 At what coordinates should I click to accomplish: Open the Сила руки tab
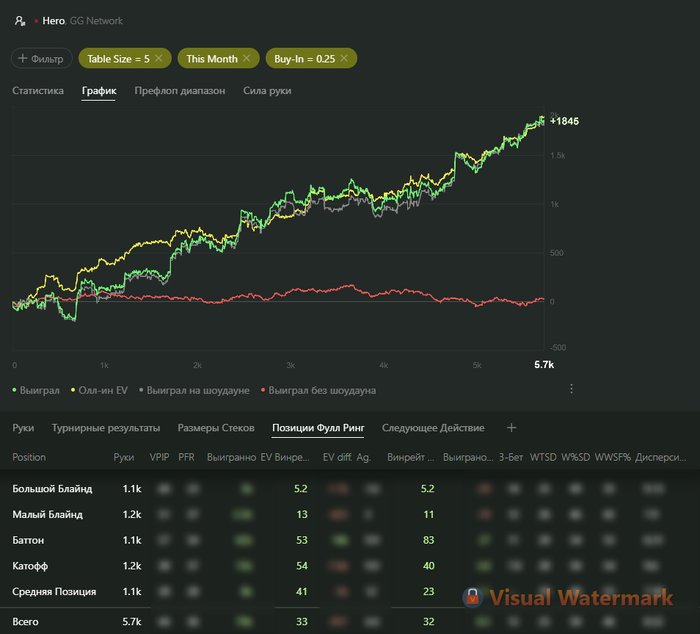[267, 91]
